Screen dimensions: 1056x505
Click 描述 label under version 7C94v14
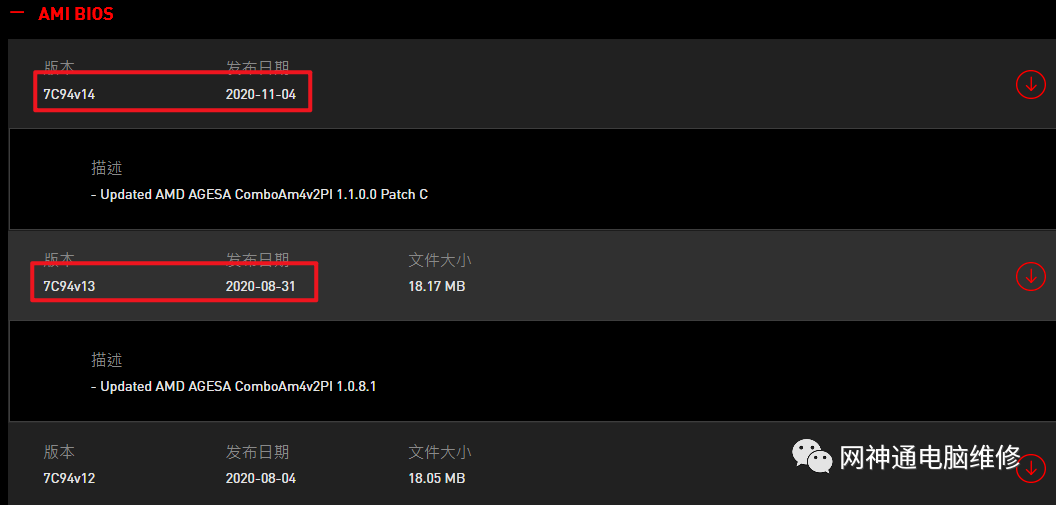[x=106, y=168]
